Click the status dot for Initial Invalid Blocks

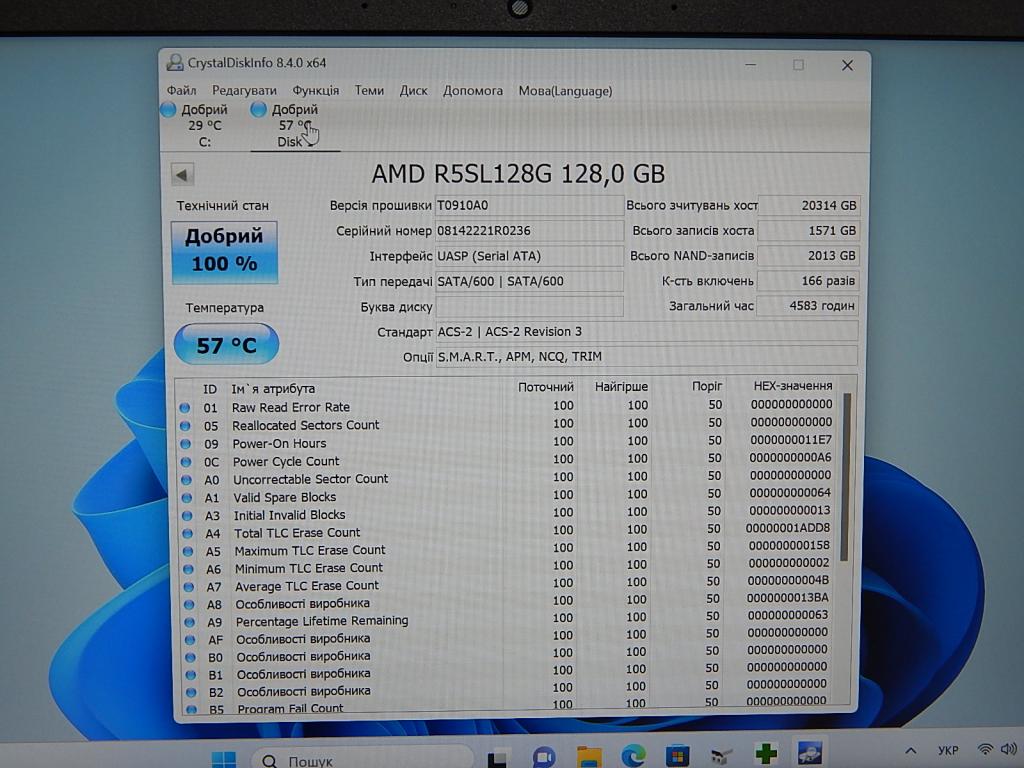tap(187, 515)
